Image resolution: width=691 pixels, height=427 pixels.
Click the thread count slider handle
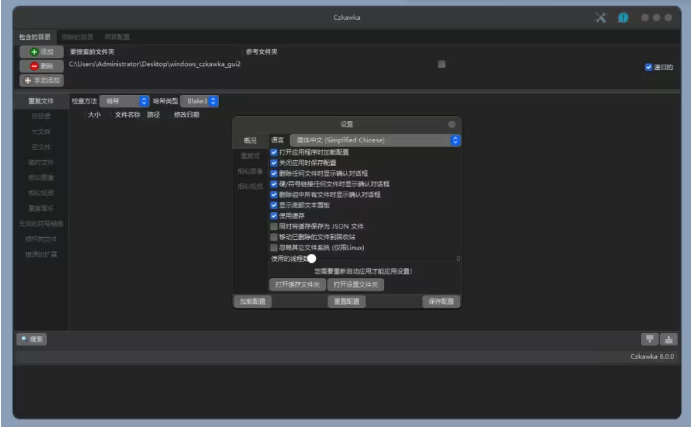click(x=312, y=258)
